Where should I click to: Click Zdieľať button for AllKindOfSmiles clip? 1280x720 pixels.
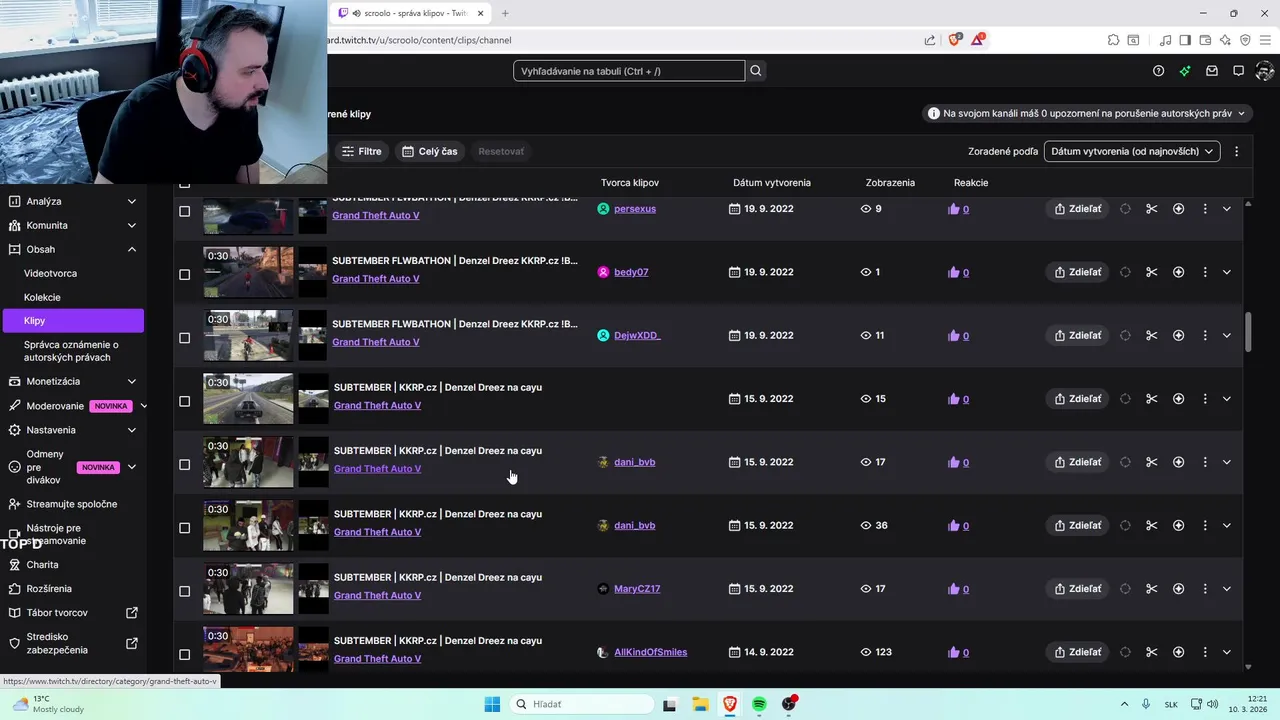1077,652
